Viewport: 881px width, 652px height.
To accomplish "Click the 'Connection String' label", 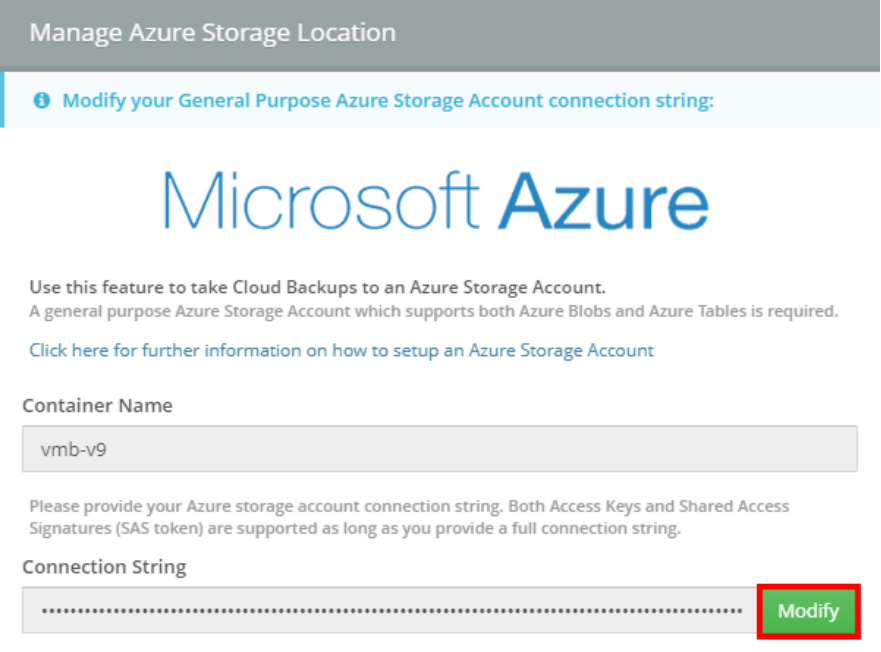I will pos(104,567).
